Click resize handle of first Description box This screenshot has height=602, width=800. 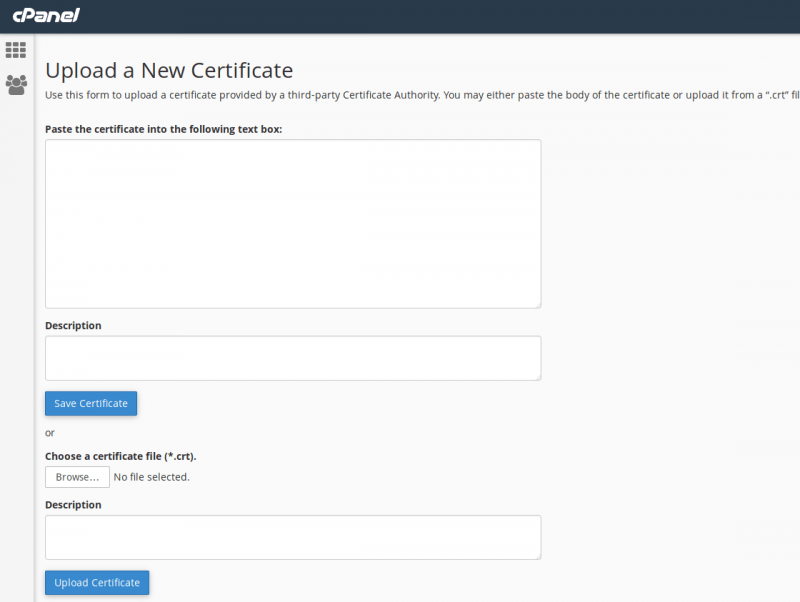click(x=537, y=376)
